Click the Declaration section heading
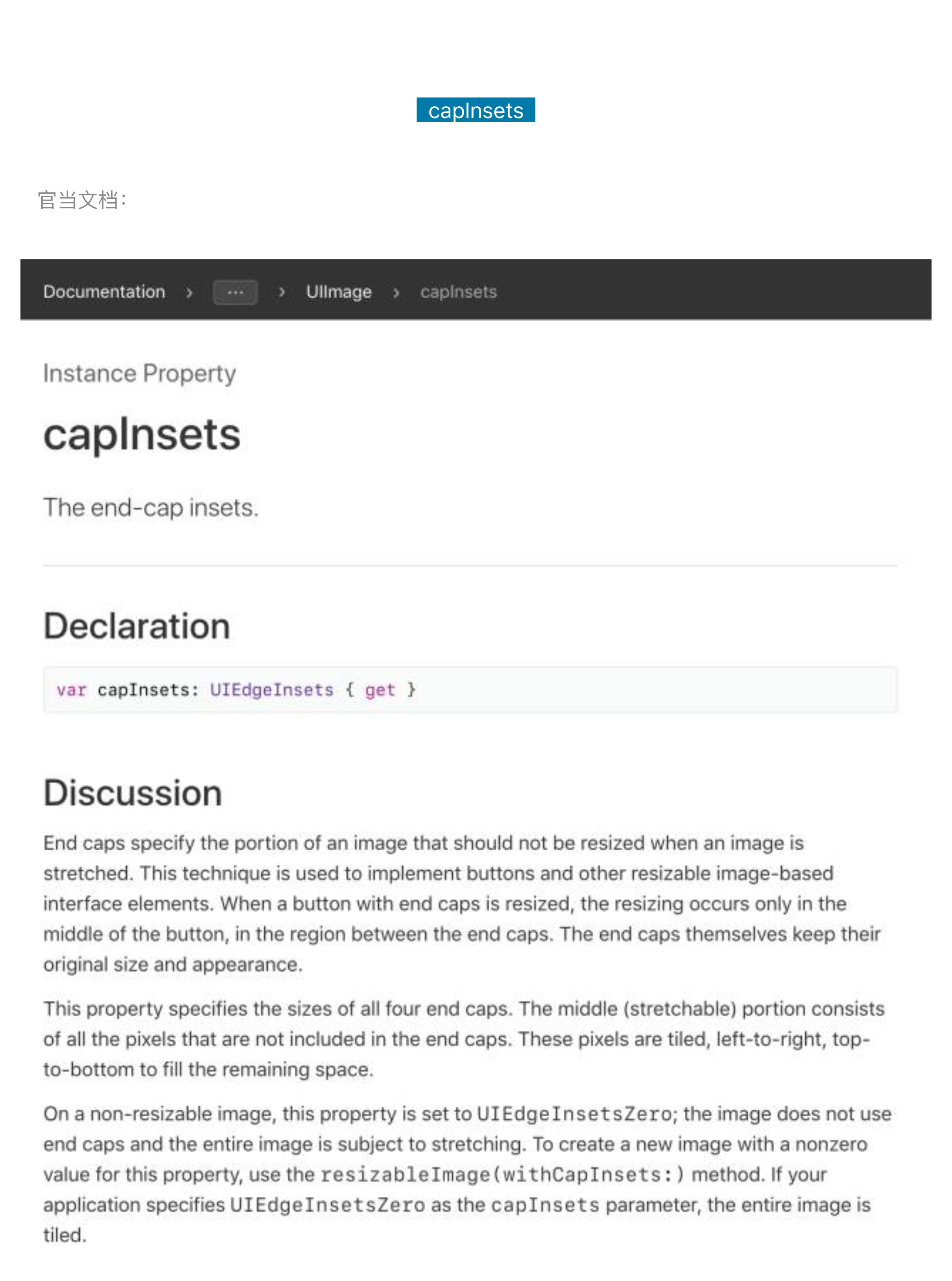 pyautogui.click(x=137, y=626)
